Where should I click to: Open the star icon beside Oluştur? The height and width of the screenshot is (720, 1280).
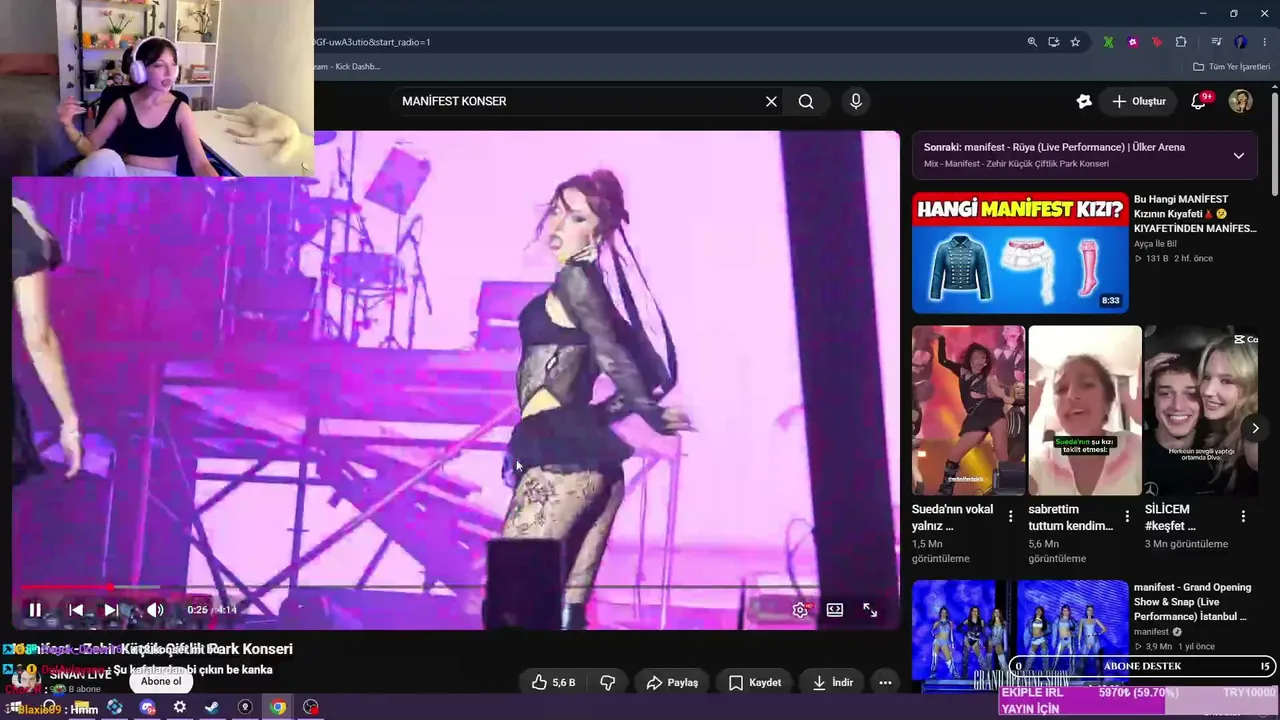click(x=1084, y=101)
